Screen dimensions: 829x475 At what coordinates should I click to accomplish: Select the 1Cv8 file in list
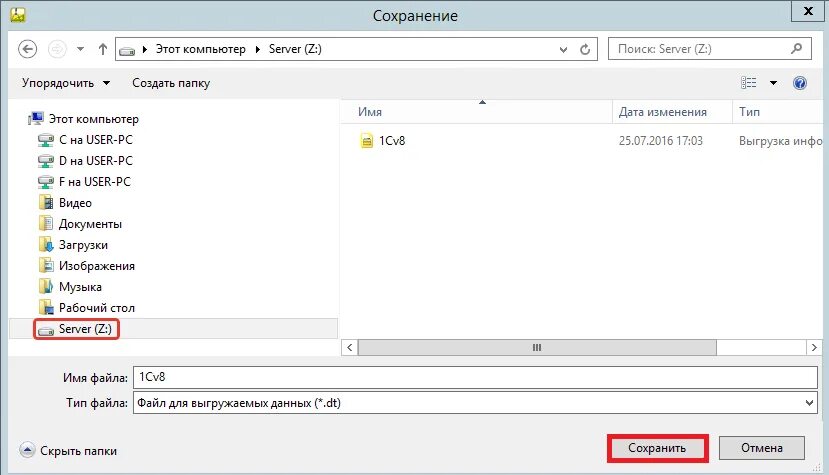click(392, 141)
